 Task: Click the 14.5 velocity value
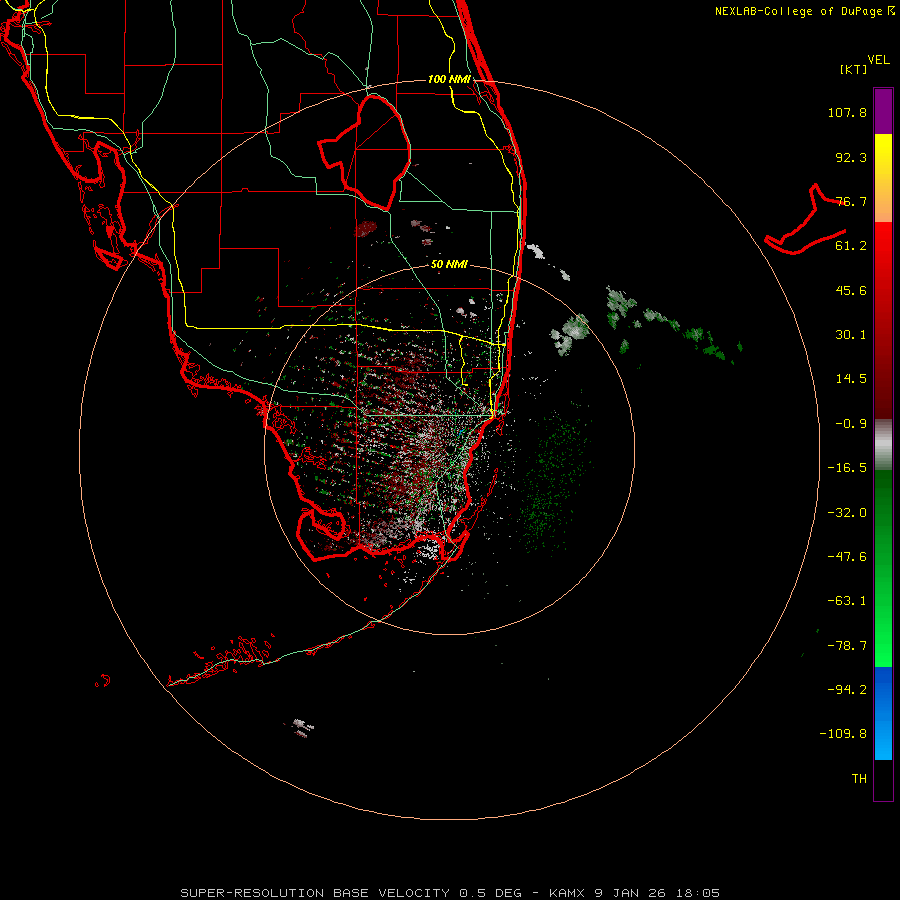[851, 379]
